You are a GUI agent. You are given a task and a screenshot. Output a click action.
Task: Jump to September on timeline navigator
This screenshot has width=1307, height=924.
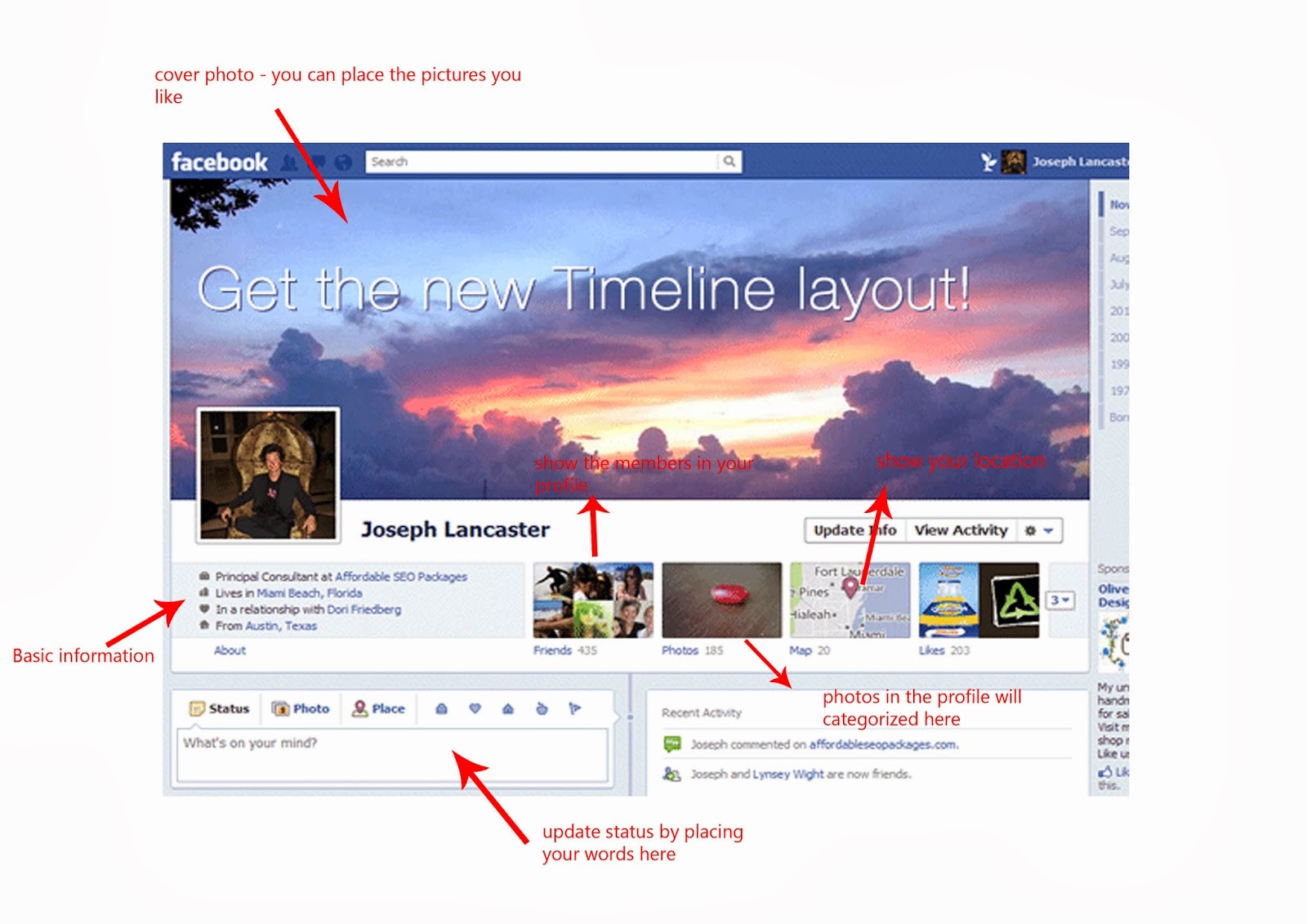tap(1119, 231)
